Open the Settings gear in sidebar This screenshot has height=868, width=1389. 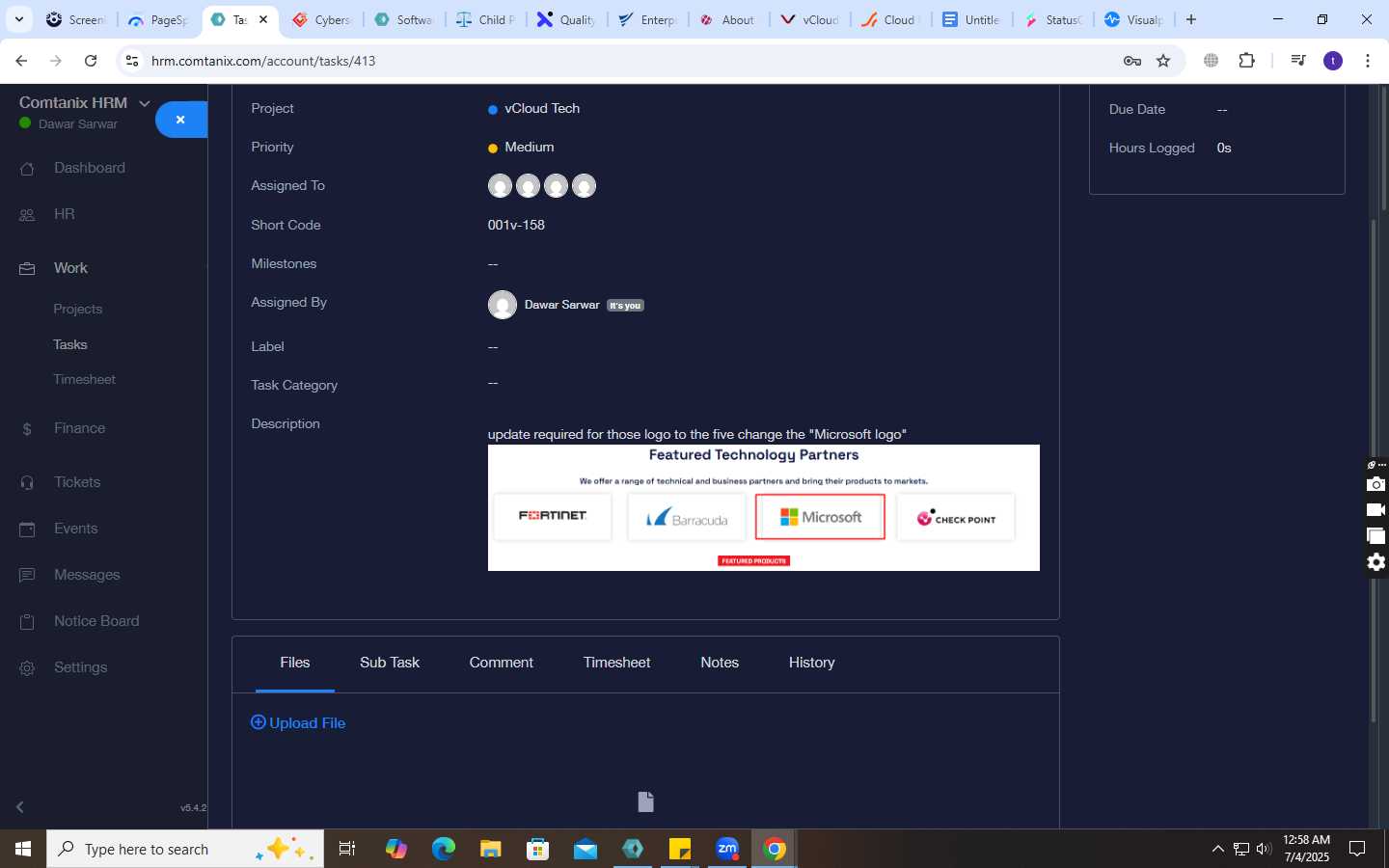[27, 667]
